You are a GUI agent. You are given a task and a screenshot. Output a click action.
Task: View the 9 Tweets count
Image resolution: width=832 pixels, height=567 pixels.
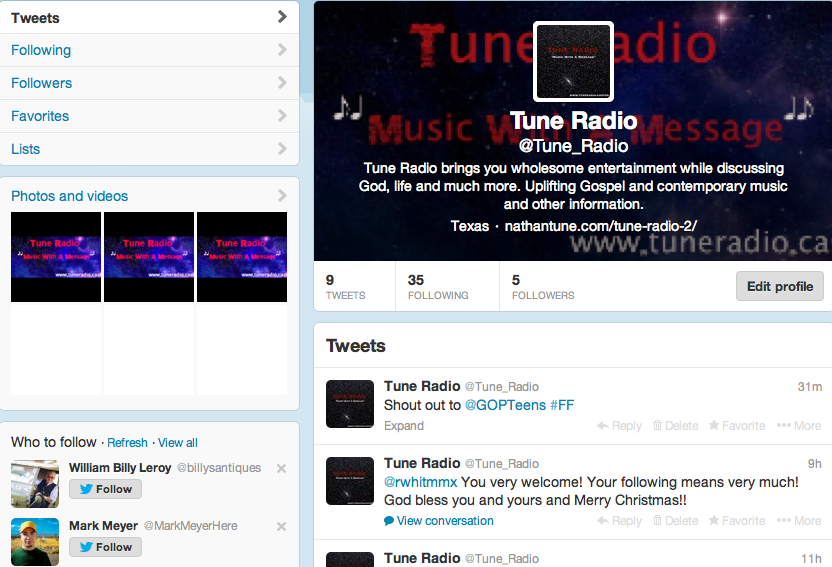pos(345,286)
